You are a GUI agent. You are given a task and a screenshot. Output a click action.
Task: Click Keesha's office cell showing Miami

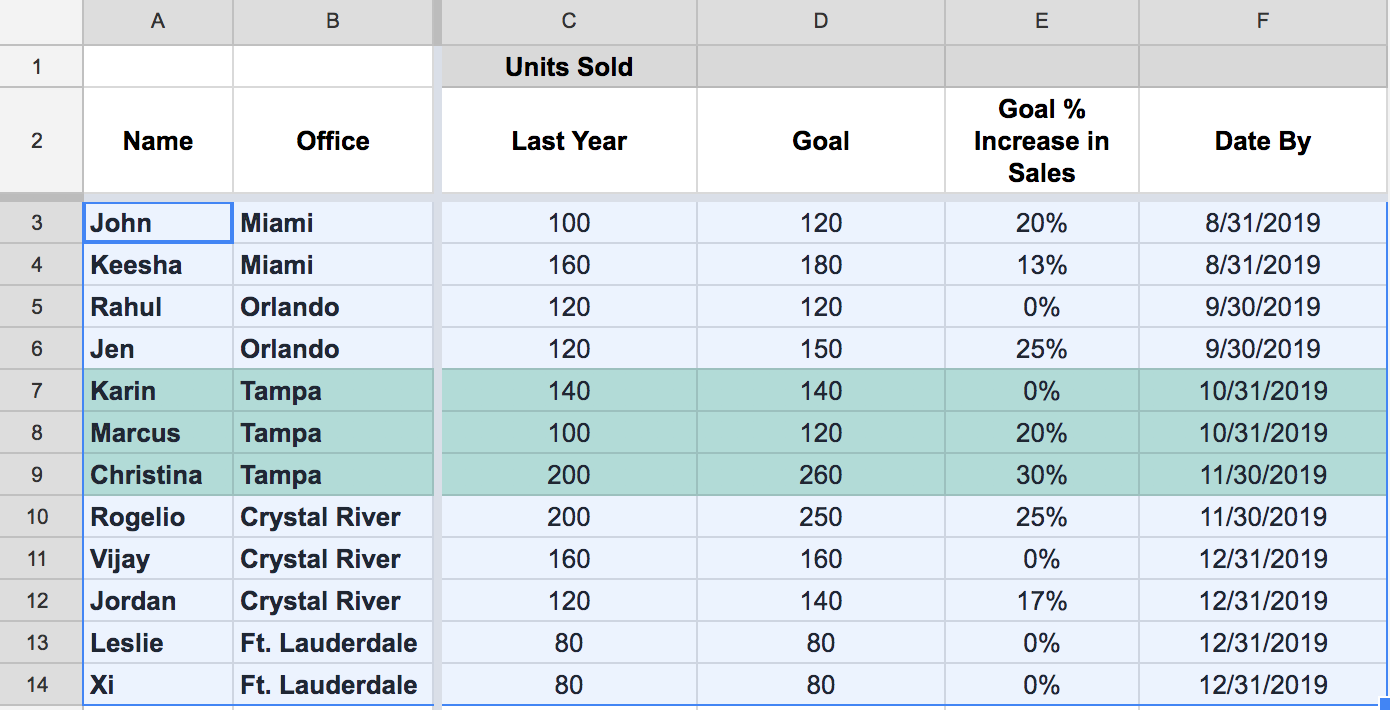tap(333, 264)
